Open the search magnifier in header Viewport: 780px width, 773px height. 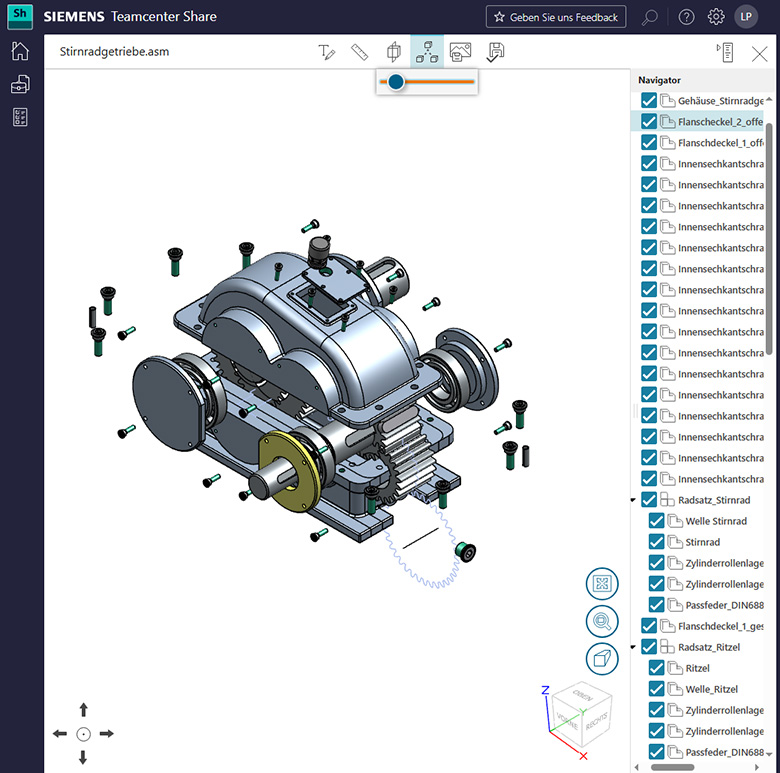click(x=649, y=17)
